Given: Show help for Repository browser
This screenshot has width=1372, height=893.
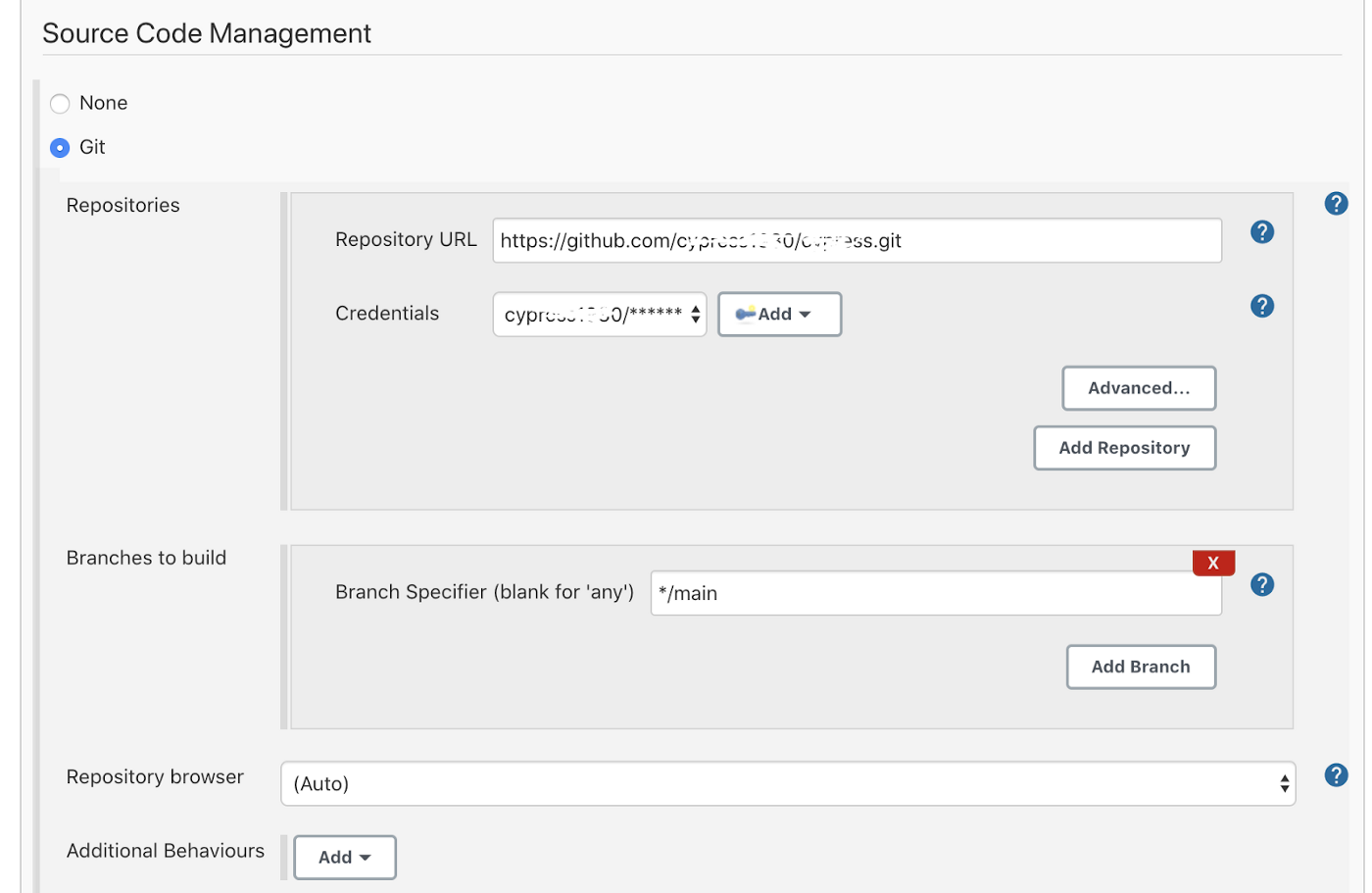Looking at the screenshot, I should coord(1336,775).
